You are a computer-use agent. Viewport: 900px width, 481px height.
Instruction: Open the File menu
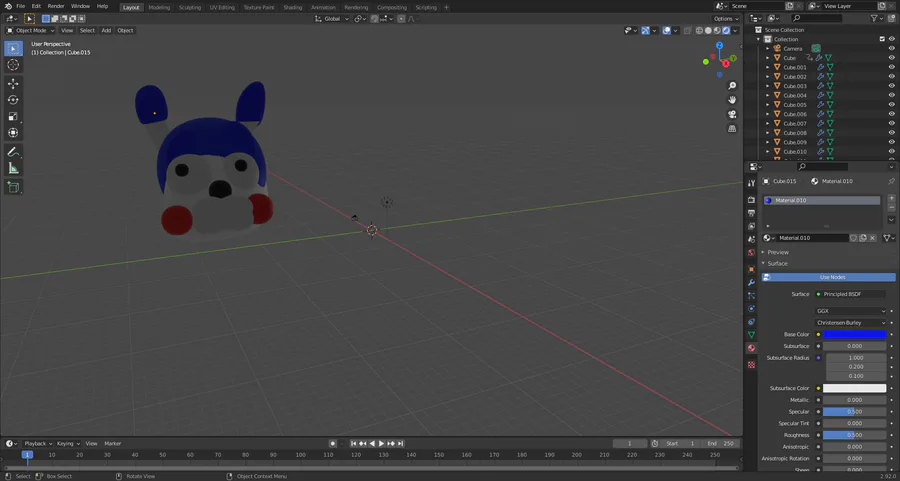coord(21,6)
